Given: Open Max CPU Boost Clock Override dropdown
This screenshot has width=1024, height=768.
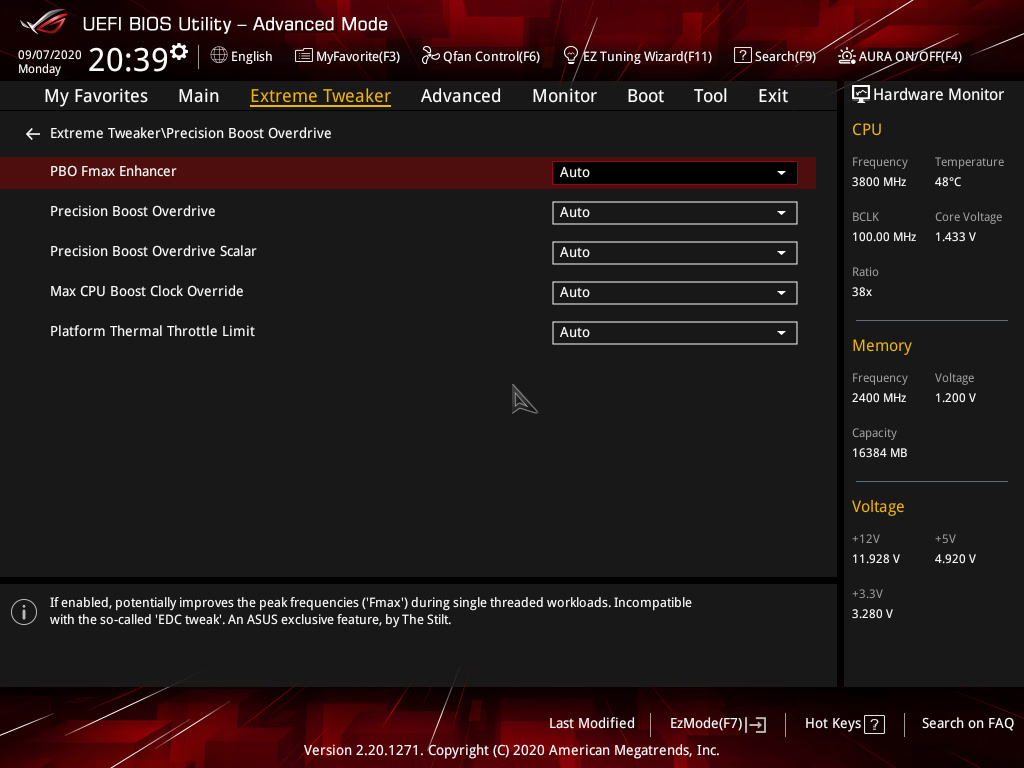Looking at the screenshot, I should coord(675,293).
